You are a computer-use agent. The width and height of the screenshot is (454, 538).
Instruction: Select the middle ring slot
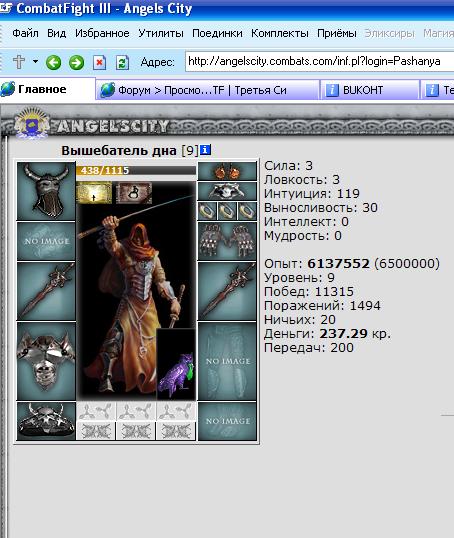pyautogui.click(x=227, y=211)
